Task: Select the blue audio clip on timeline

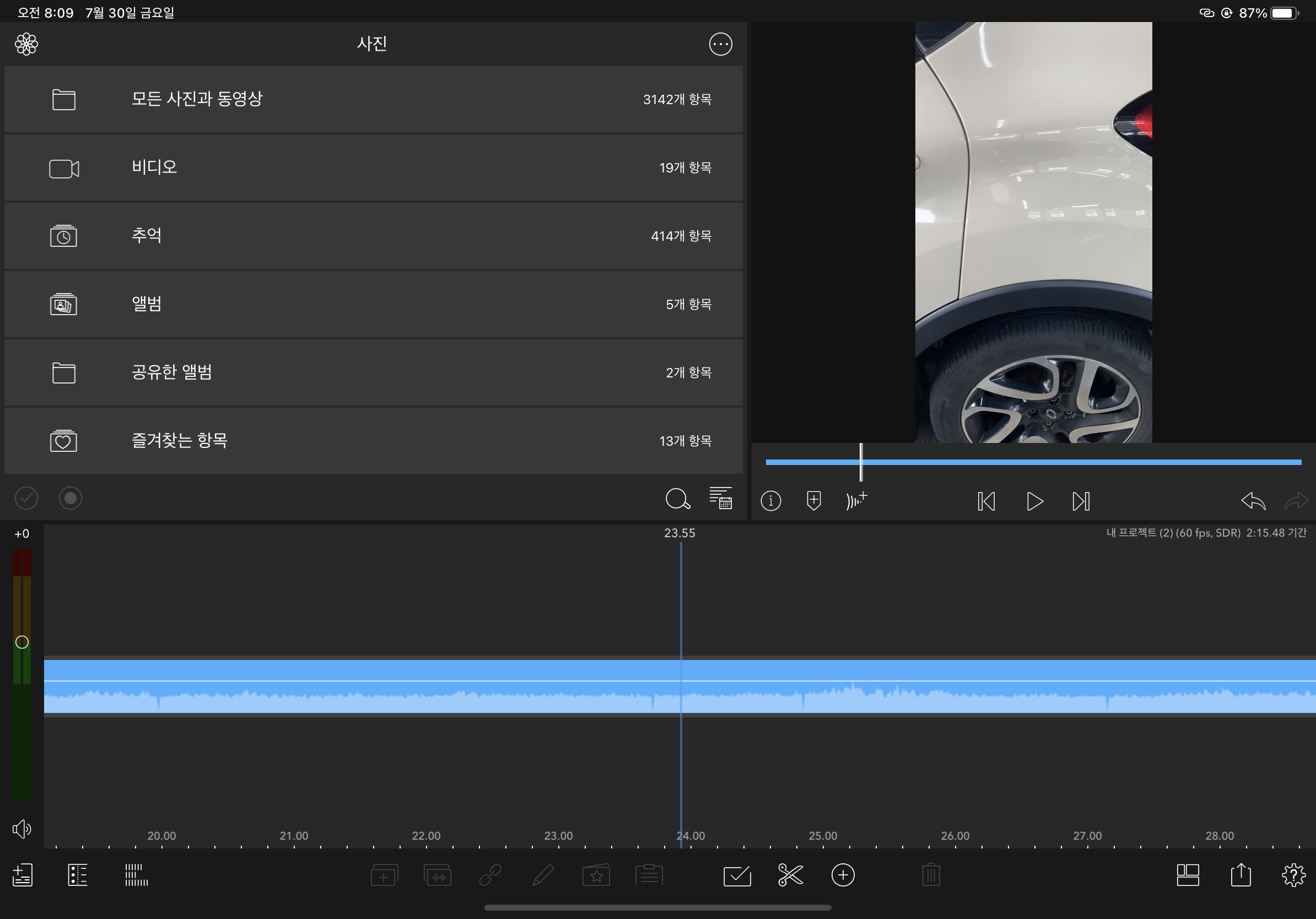Action: point(680,686)
